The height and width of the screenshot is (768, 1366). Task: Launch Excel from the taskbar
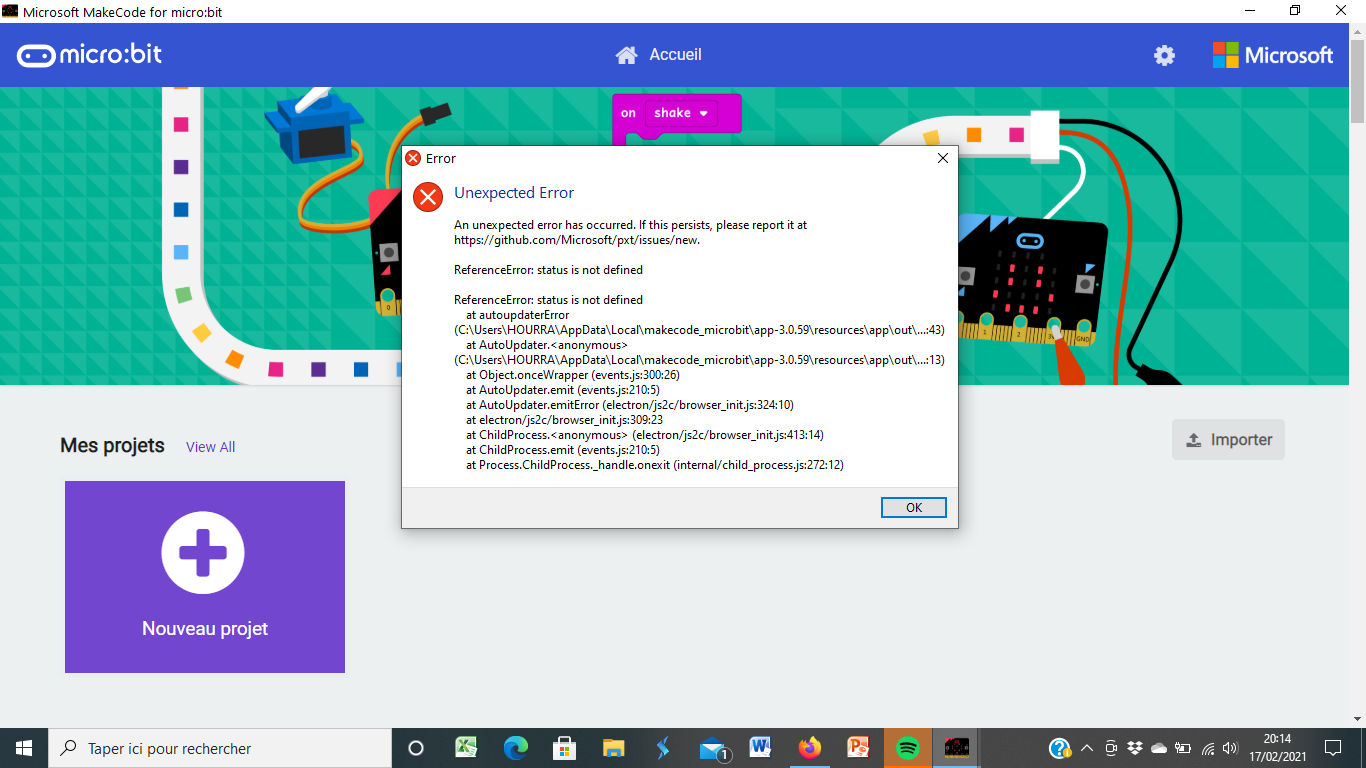click(x=466, y=748)
